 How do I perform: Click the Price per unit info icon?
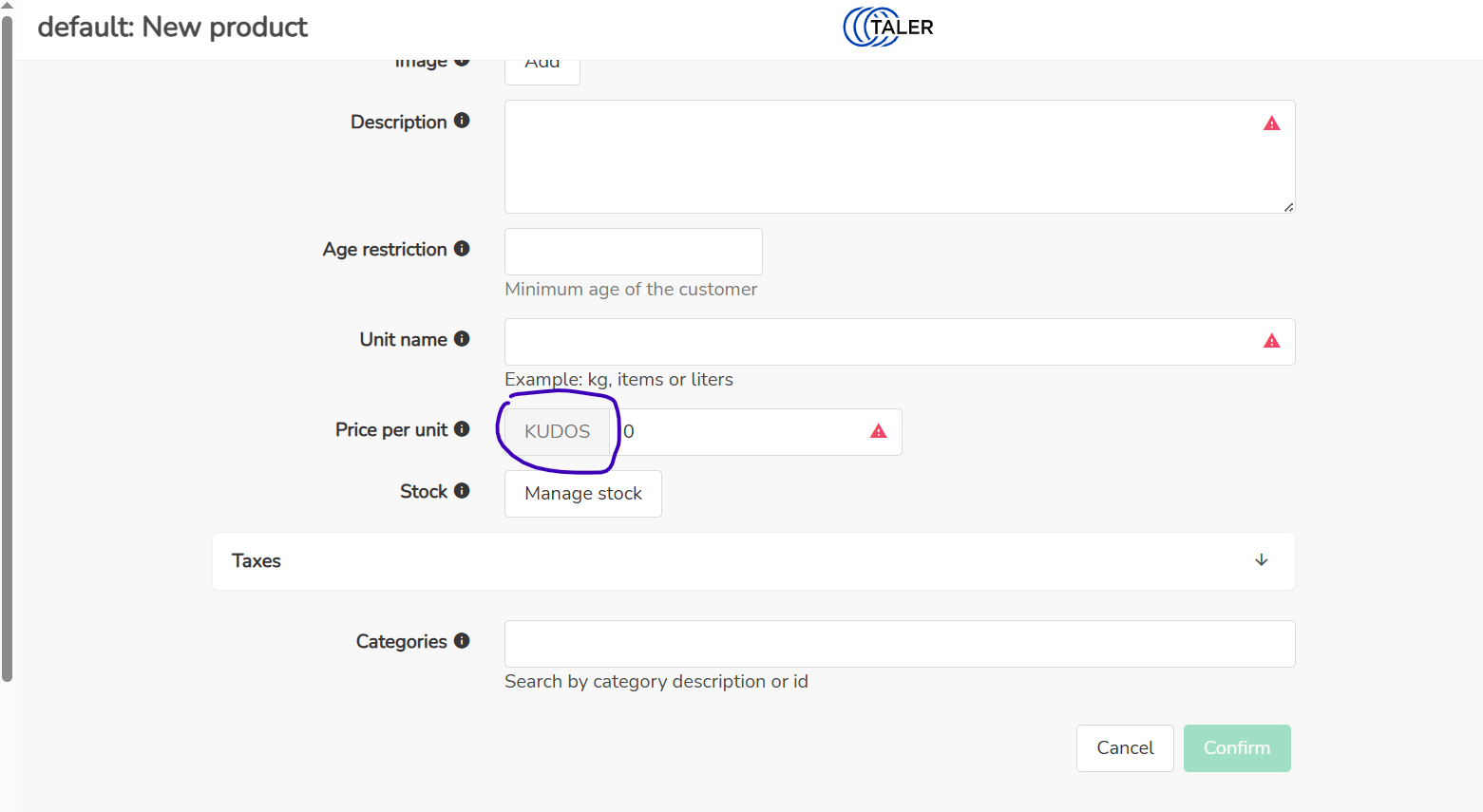pos(462,429)
